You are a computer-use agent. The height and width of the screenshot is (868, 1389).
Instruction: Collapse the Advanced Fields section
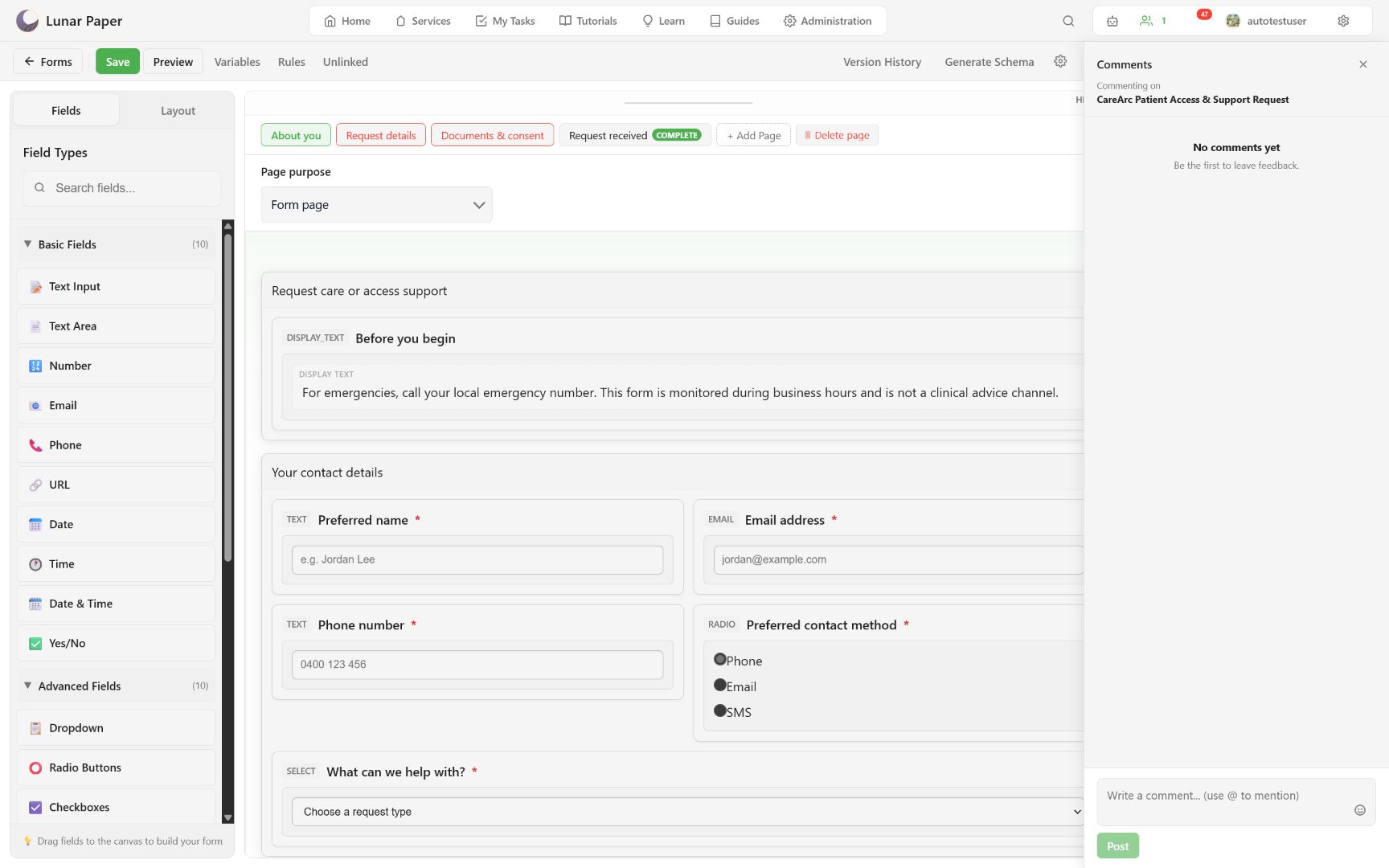click(x=116, y=686)
